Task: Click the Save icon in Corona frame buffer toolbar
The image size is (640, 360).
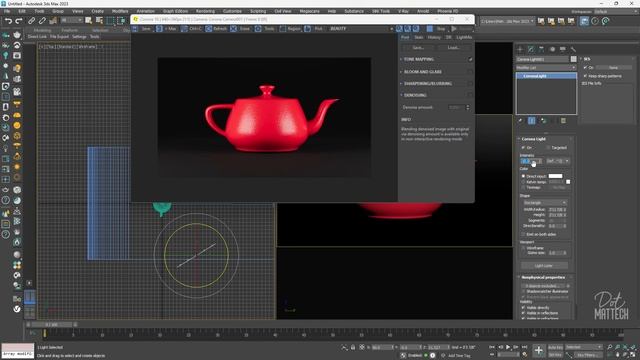Action: point(135,29)
